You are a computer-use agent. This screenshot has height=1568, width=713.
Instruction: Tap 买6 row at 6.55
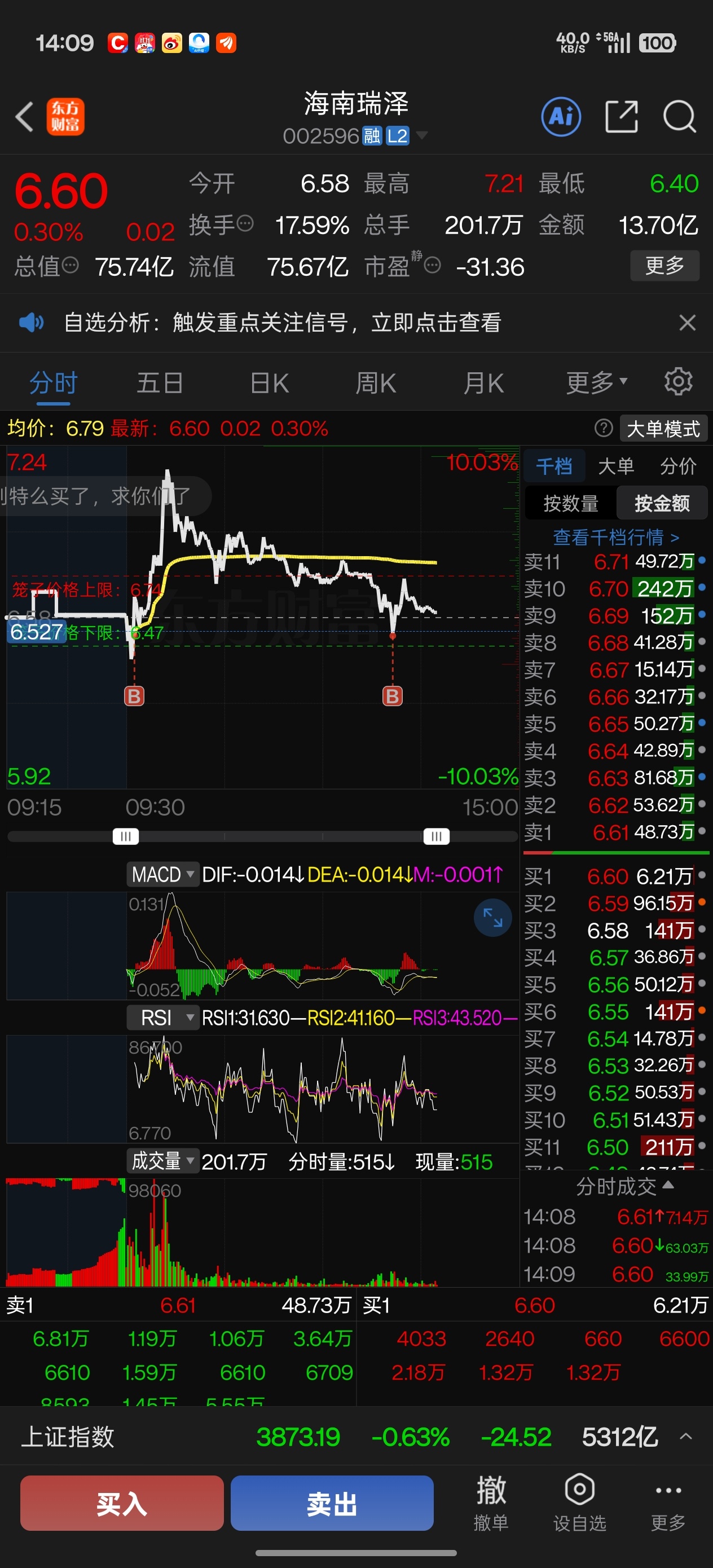point(615,1012)
